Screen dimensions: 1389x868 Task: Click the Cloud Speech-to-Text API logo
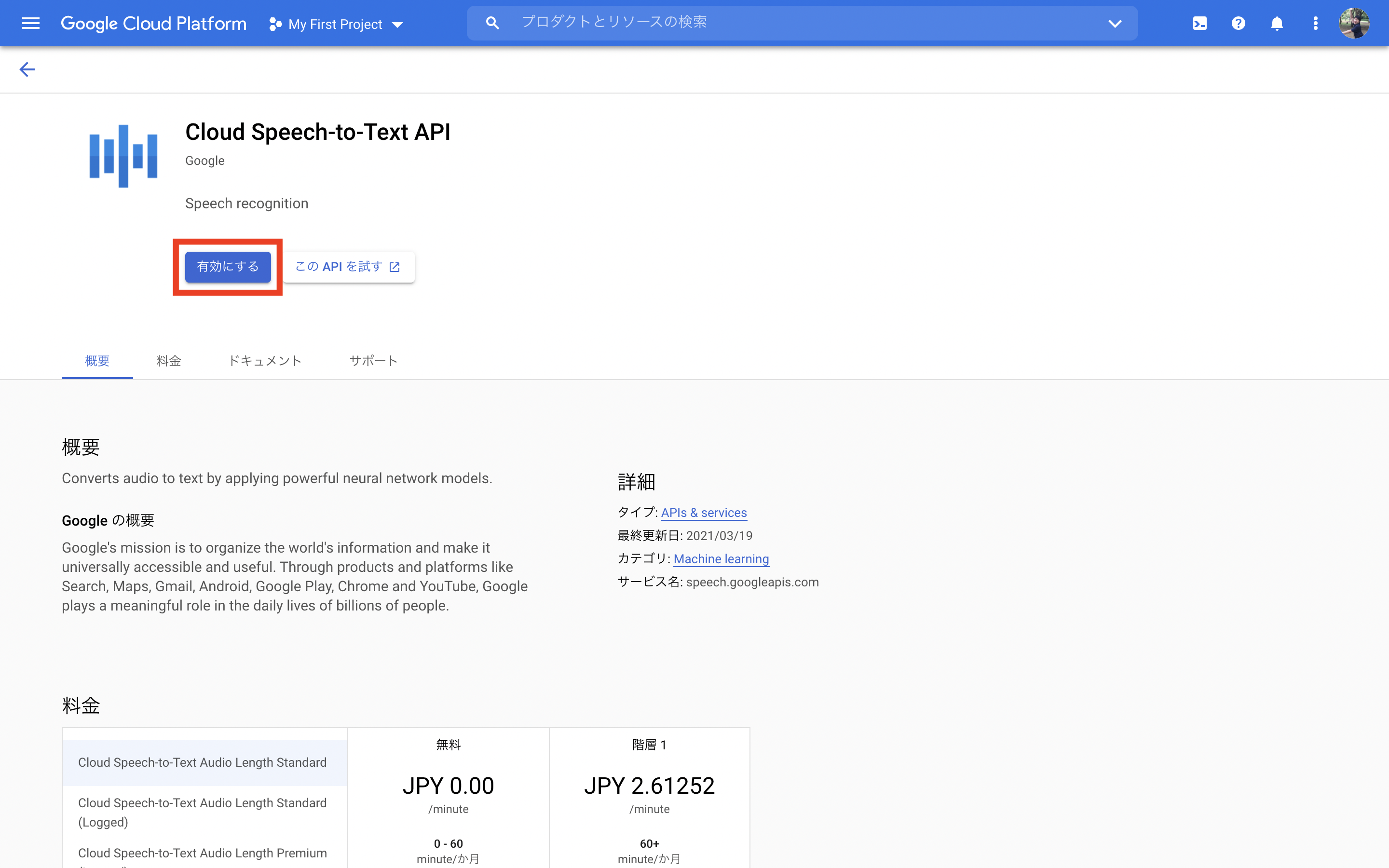pos(123,156)
